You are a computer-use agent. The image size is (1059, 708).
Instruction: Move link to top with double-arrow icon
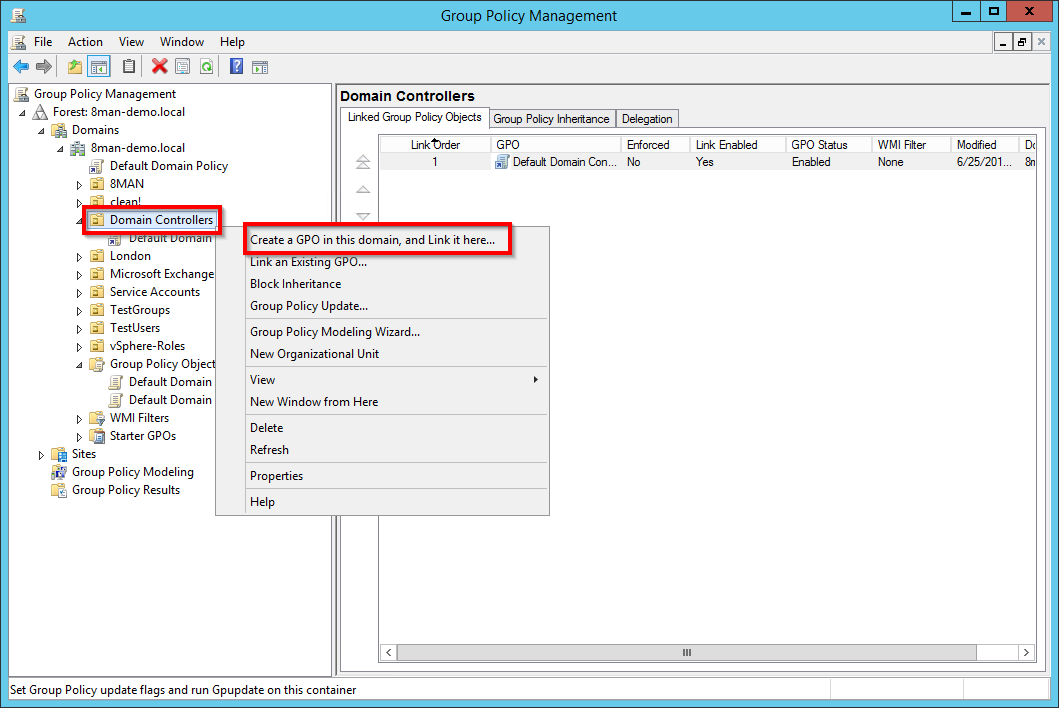pos(363,162)
